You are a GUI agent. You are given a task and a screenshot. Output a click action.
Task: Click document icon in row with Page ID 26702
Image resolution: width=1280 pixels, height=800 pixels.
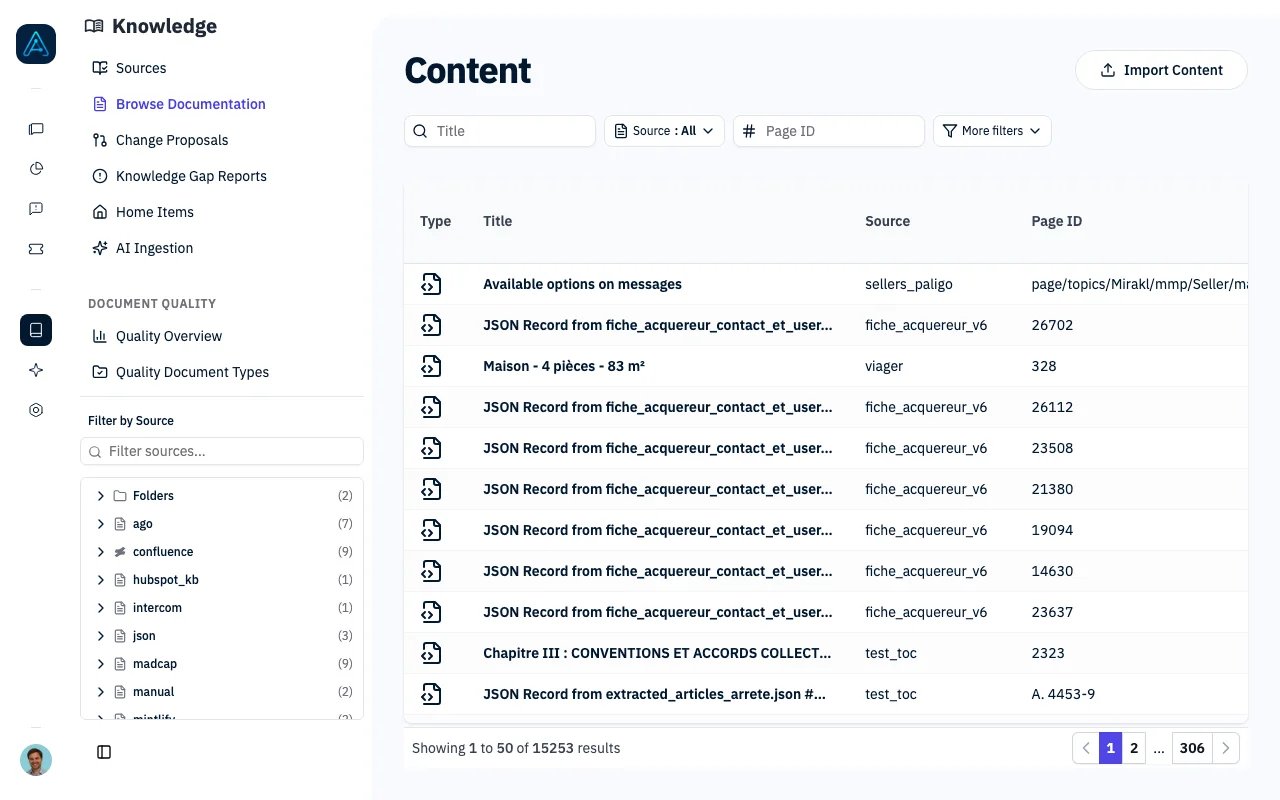(431, 325)
